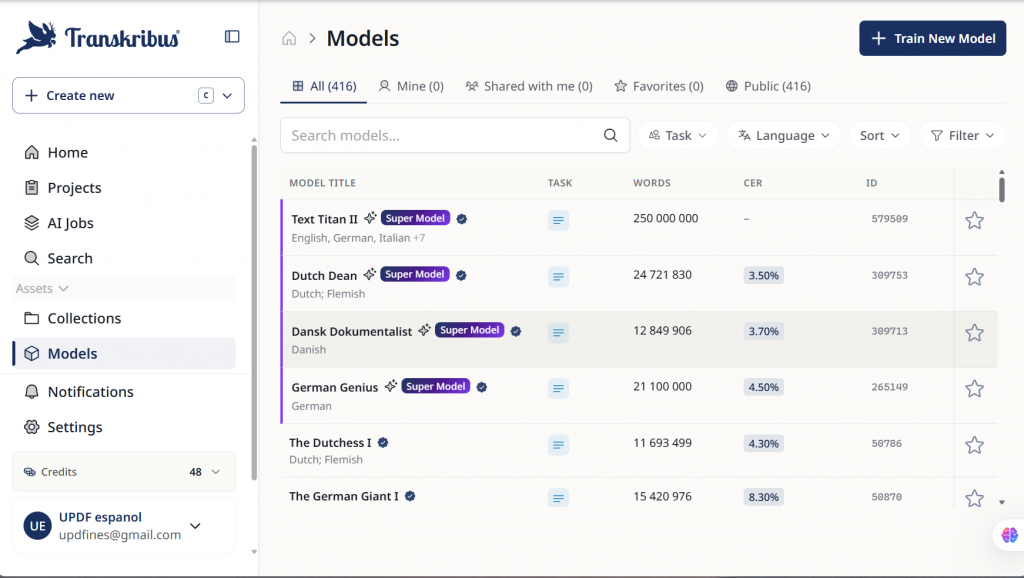Viewport: 1024px width, 578px height.
Task: Switch to the All (416) tab
Action: click(324, 86)
